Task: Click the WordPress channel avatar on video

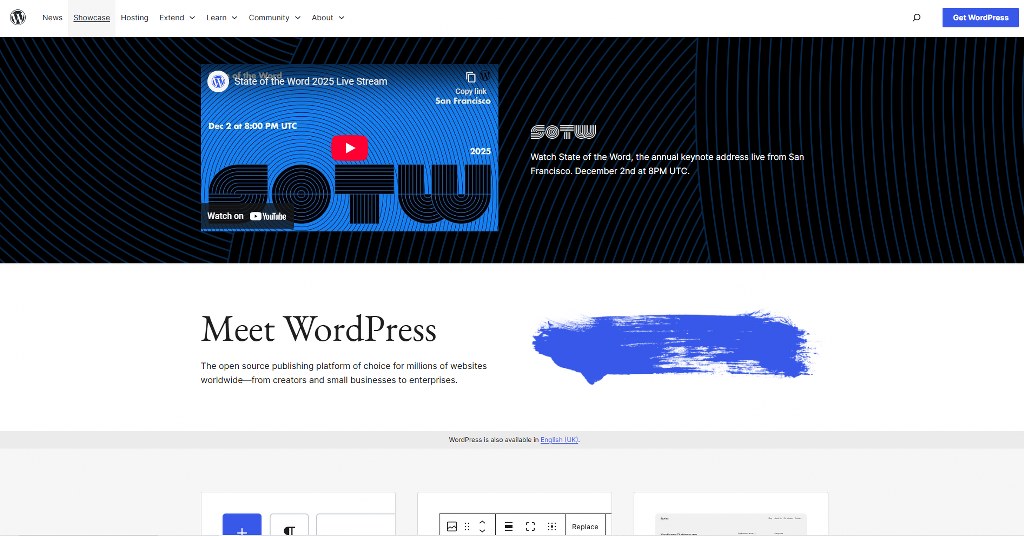Action: [x=218, y=82]
